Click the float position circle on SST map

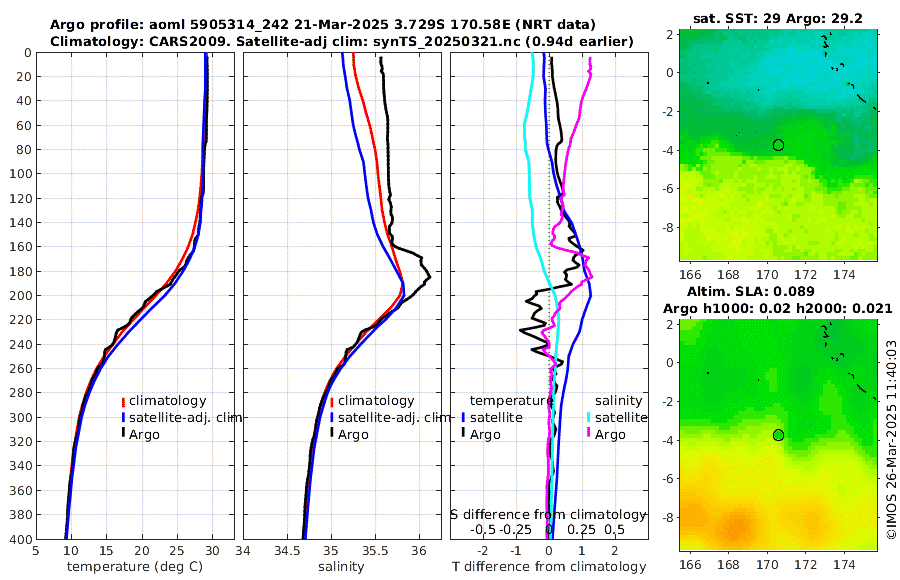point(778,145)
